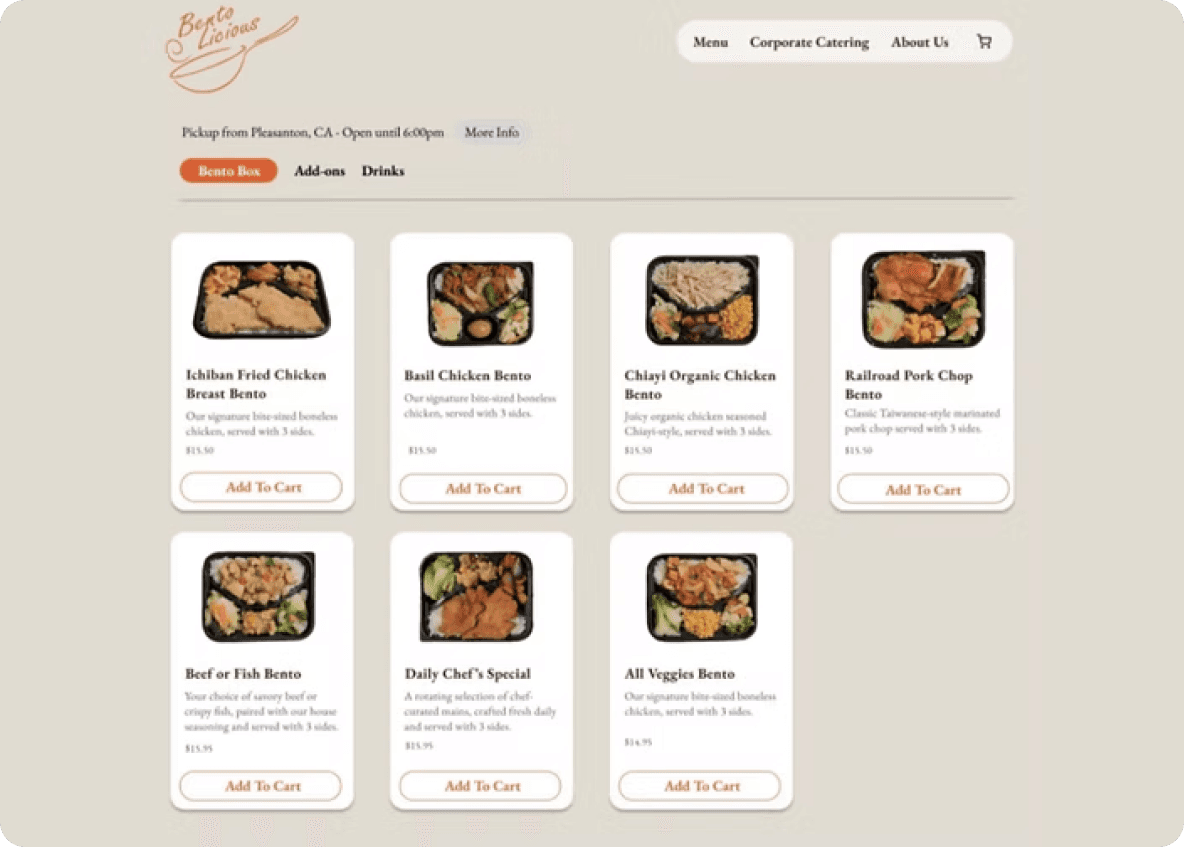Viewport: 1184px width, 847px height.
Task: Open the Basil Chicken Bento photo
Action: coord(480,302)
